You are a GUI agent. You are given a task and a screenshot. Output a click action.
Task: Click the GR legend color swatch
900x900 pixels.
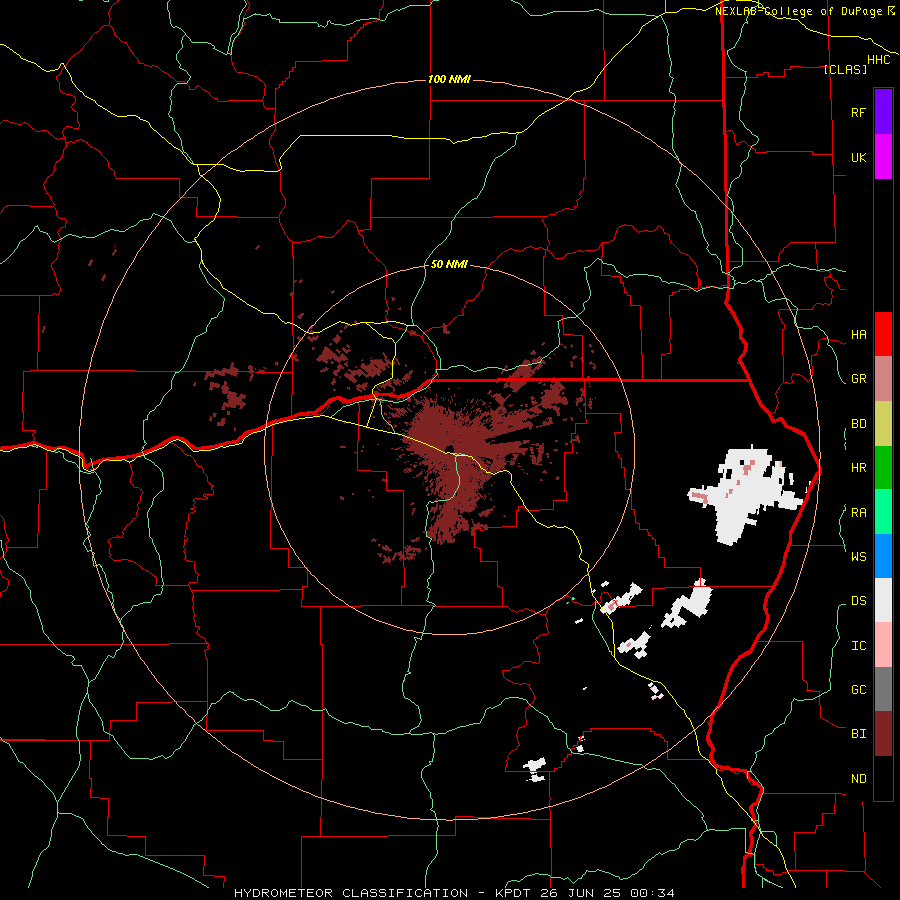click(883, 379)
